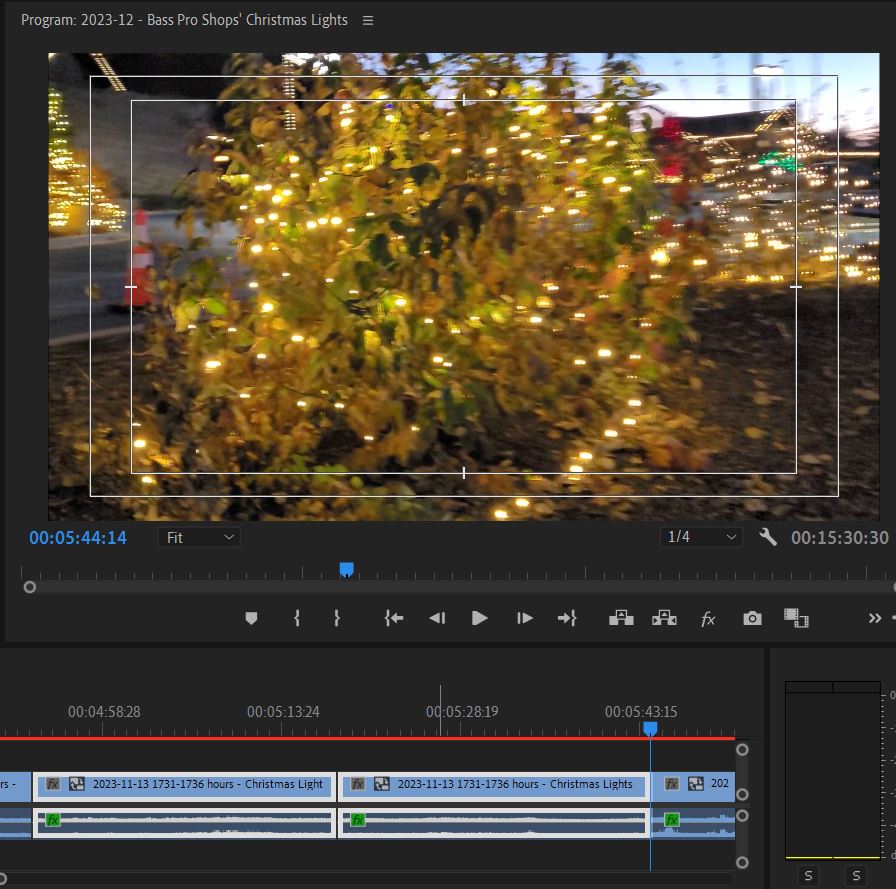The width and height of the screenshot is (896, 889).
Task: Click the 00:15:30:30 duration readout
Action: click(x=839, y=538)
